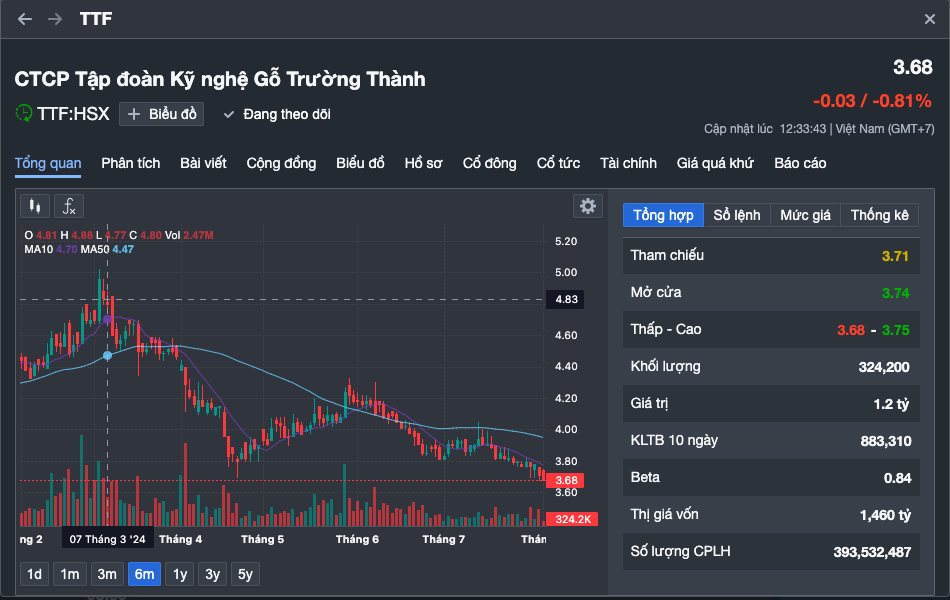Open the Giá quá khứ tab
The height and width of the screenshot is (600, 950).
pyautogui.click(x=715, y=164)
